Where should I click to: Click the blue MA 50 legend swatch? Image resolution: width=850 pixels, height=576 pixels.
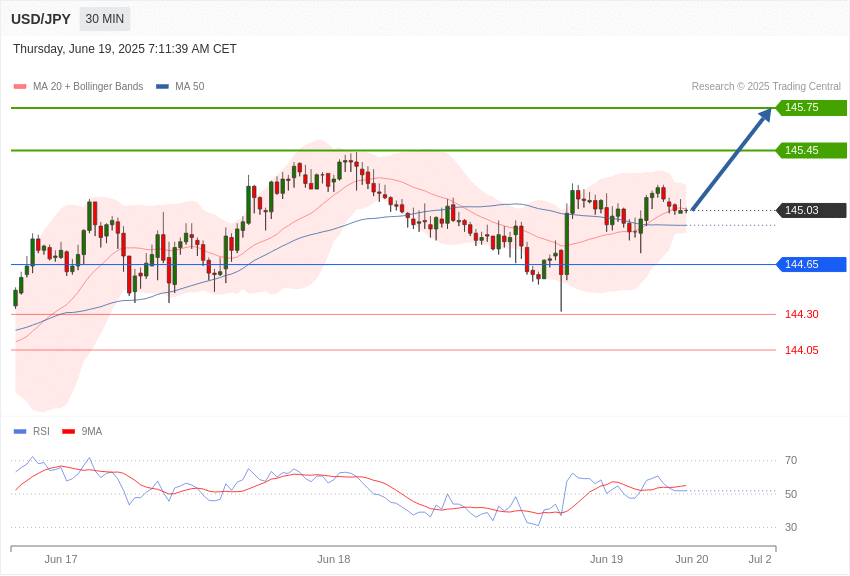click(x=162, y=86)
